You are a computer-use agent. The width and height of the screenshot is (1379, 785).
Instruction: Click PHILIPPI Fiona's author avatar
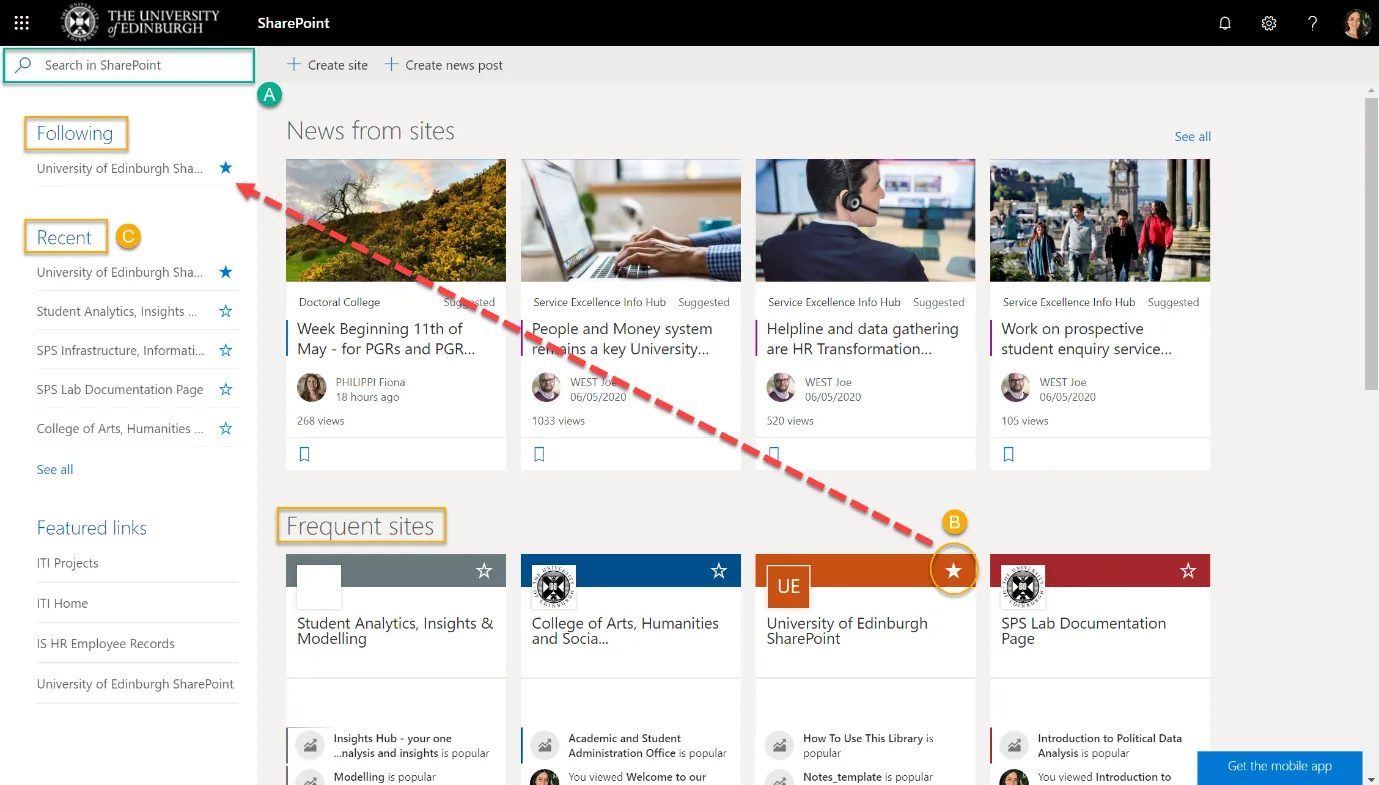tap(311, 387)
